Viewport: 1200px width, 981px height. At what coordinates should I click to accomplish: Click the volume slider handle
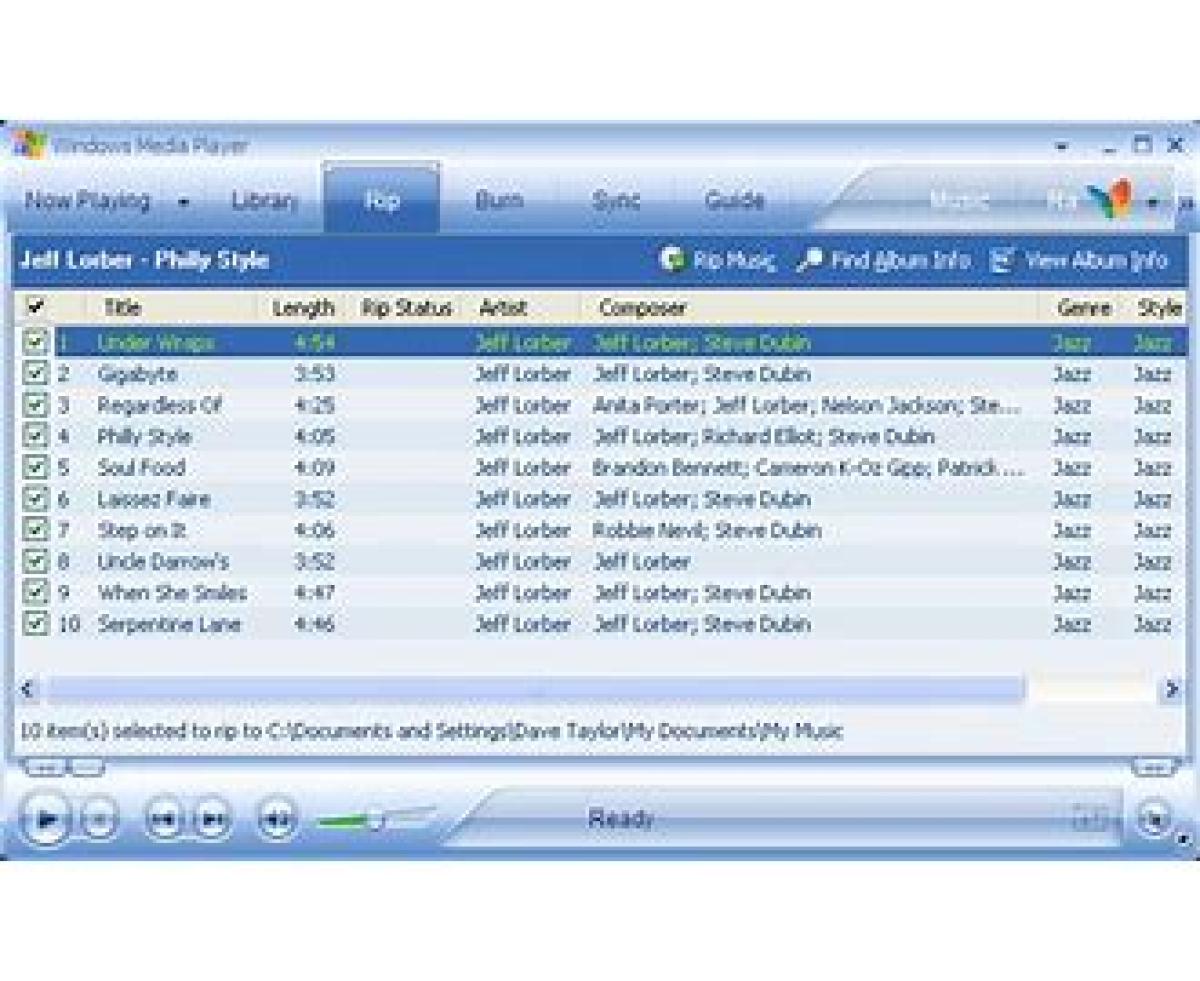pos(375,820)
